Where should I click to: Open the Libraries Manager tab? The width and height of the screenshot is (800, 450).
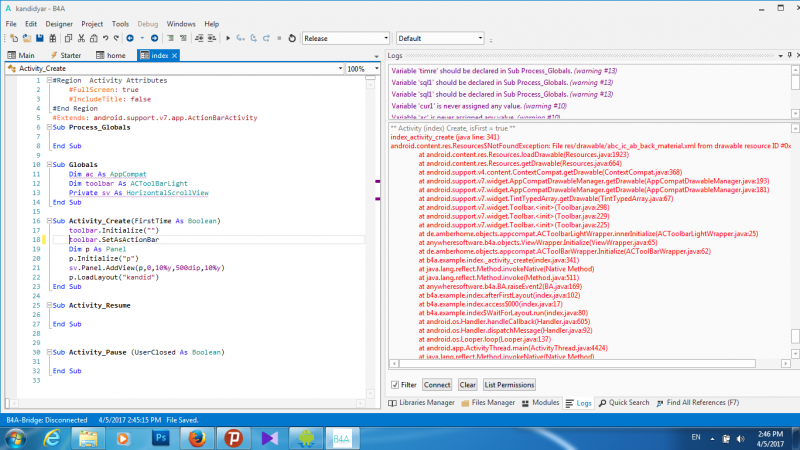click(421, 402)
